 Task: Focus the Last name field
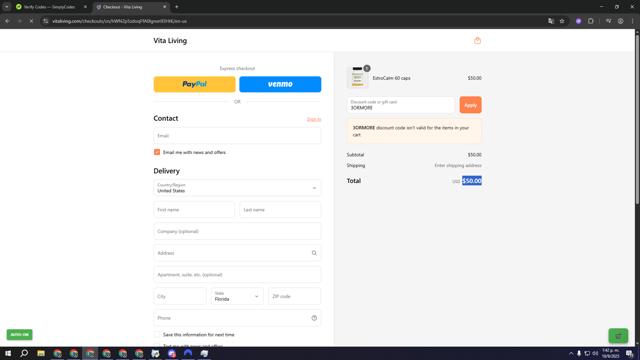(280, 209)
